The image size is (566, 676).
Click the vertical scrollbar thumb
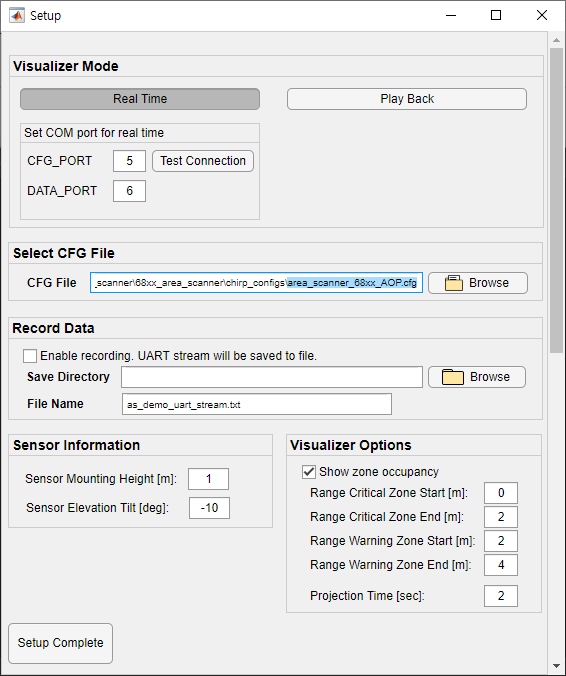coord(556,200)
